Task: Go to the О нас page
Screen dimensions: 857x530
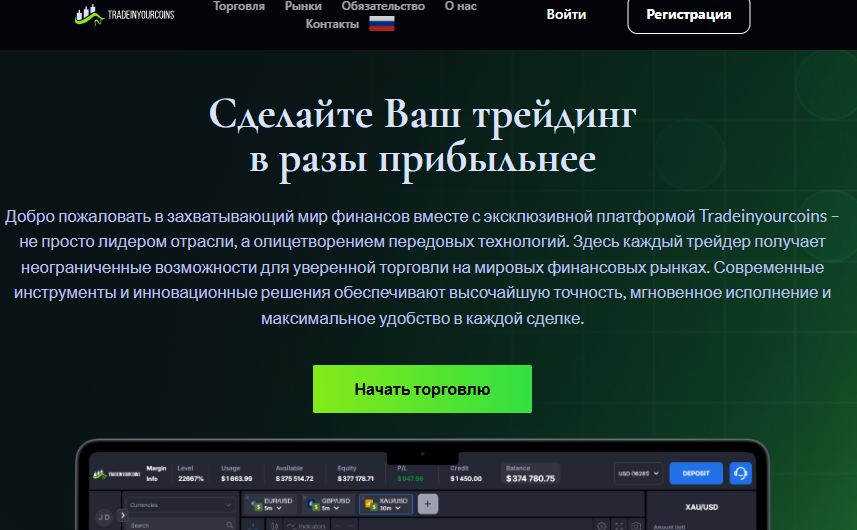Action: coord(460,6)
